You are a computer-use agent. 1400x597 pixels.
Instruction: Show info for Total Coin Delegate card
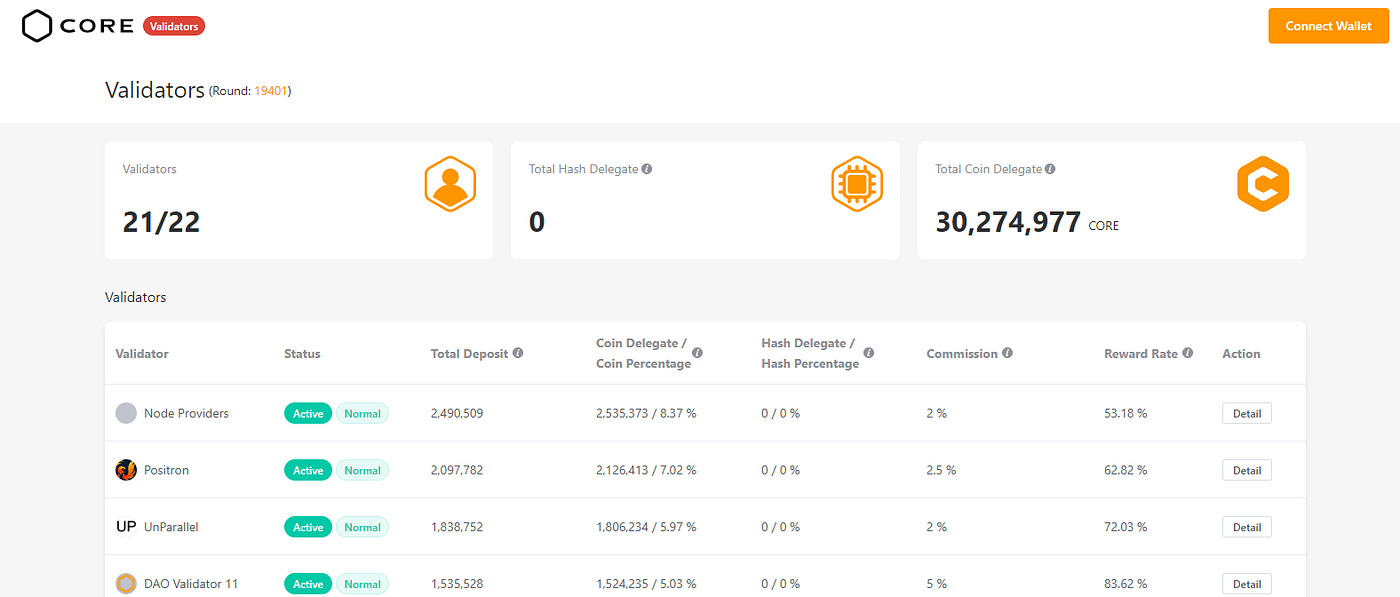[x=1050, y=169]
